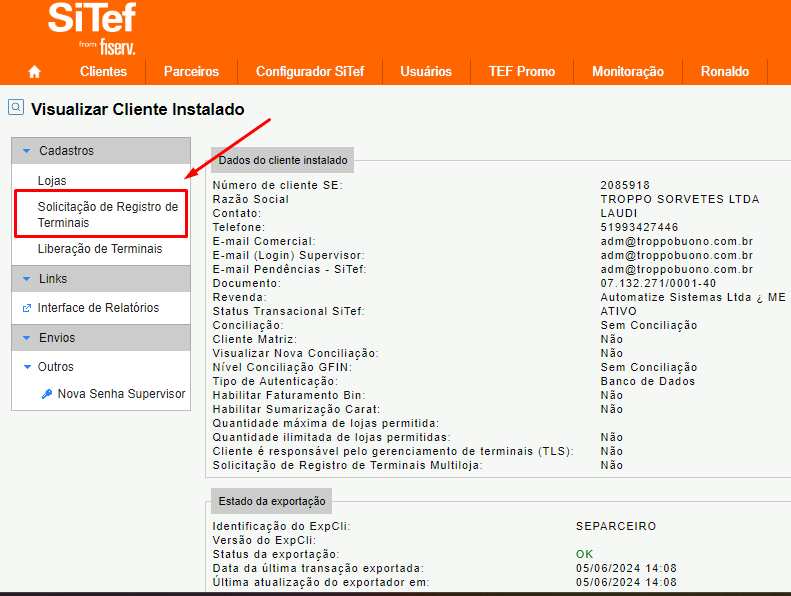791x596 pixels.
Task: Collapse the Links section arrow
Action: click(27, 279)
